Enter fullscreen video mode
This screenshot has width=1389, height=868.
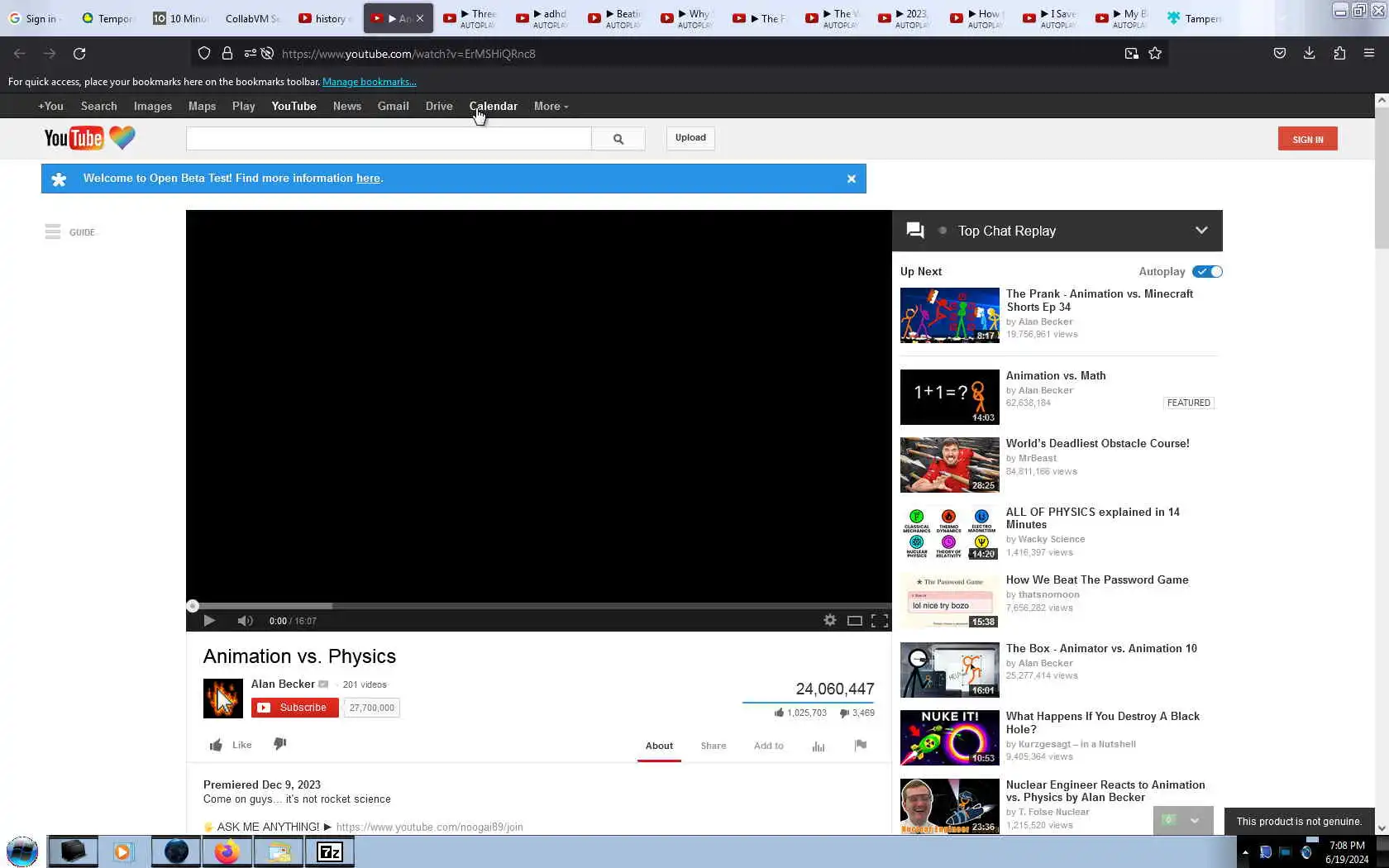click(x=880, y=621)
